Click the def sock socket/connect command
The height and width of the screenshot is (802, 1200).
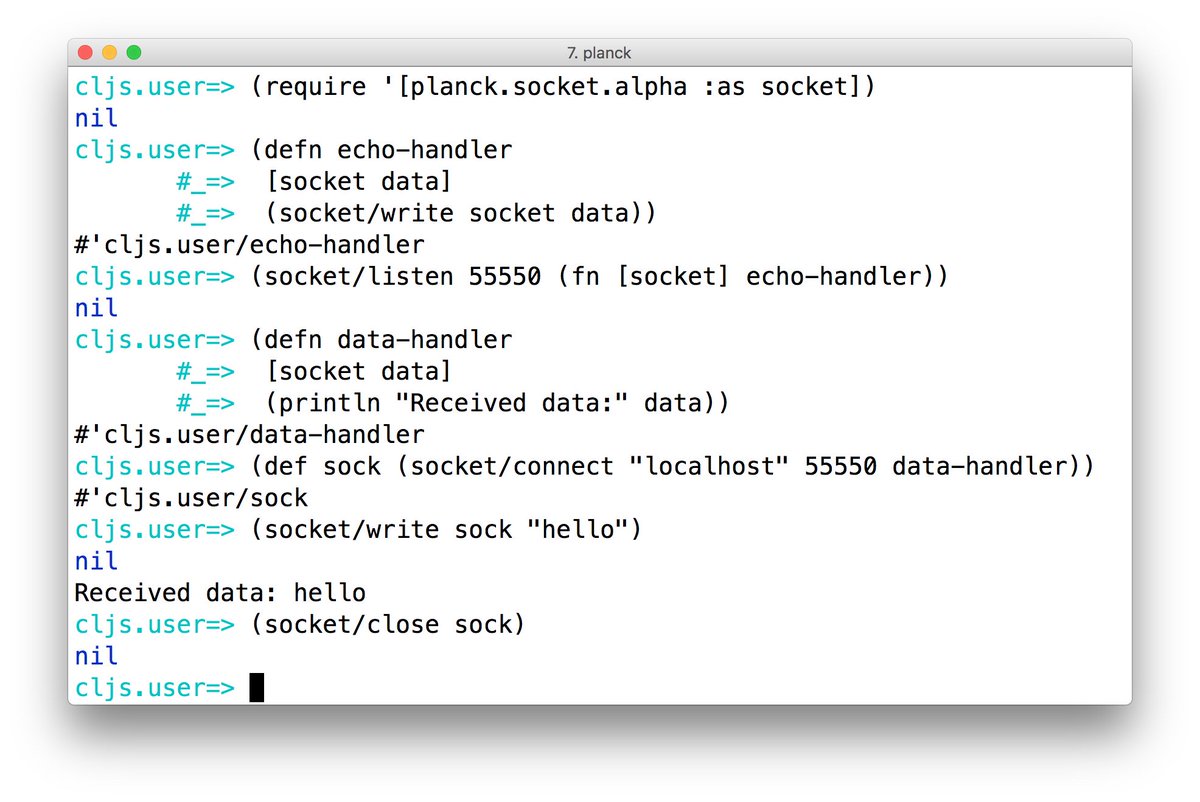point(672,466)
